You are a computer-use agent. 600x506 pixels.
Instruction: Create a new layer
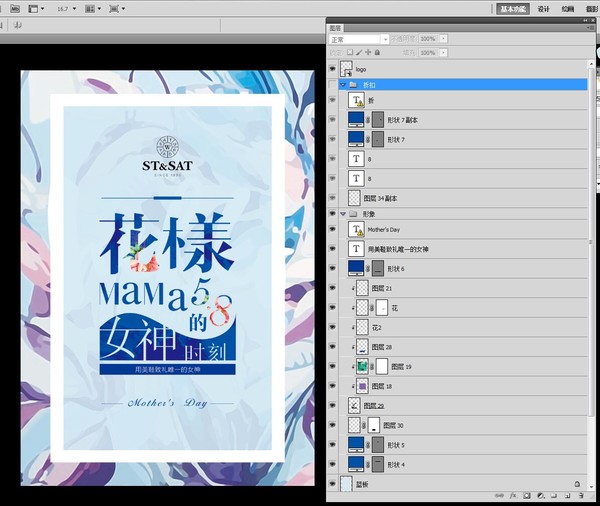[567, 496]
